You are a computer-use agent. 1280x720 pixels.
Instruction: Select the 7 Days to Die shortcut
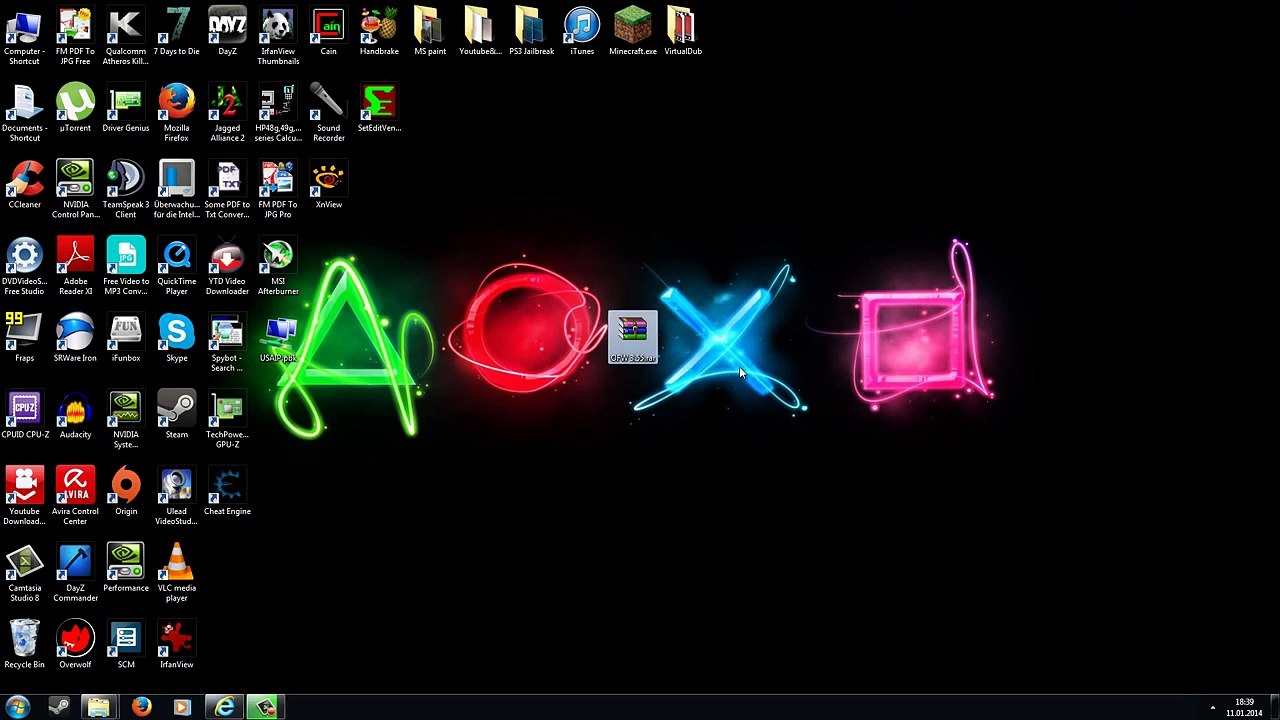point(176,31)
